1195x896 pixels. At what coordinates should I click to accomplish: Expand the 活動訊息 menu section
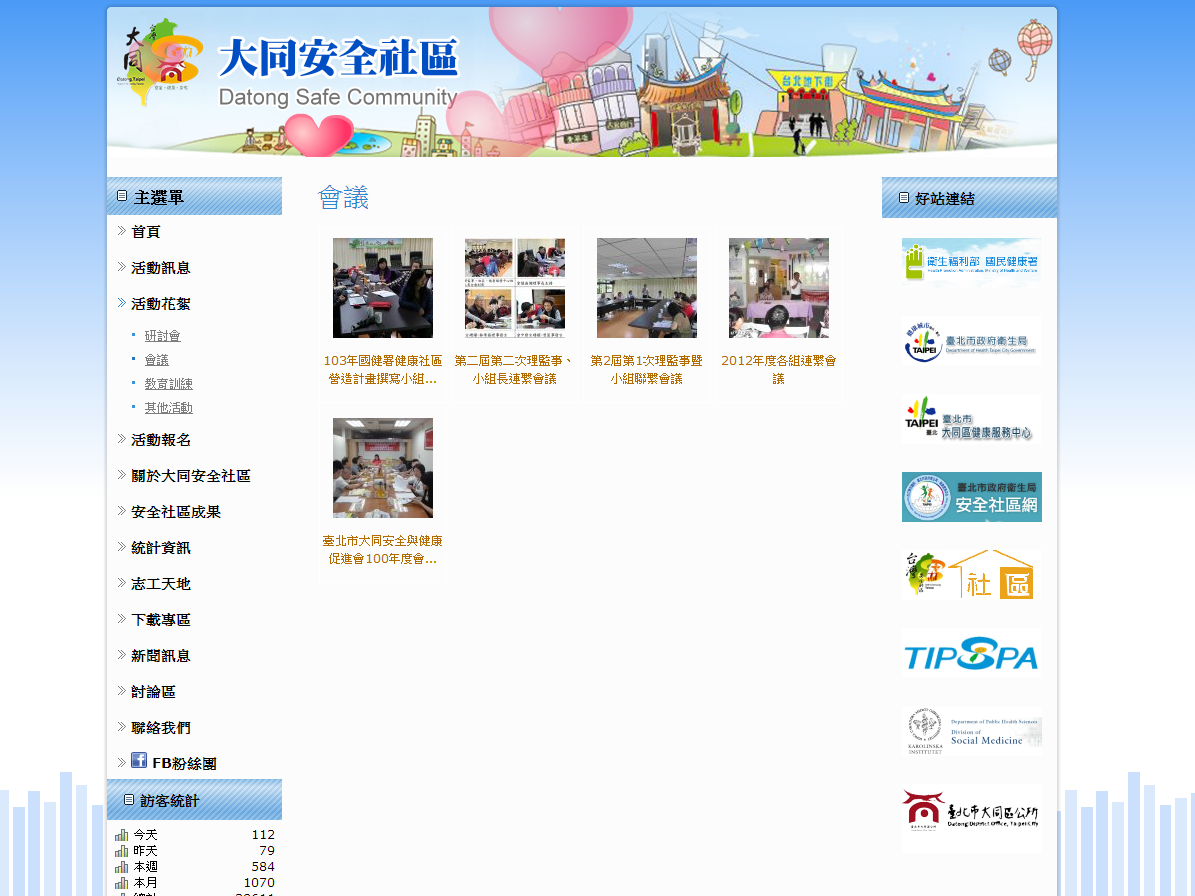pyautogui.click(x=161, y=268)
